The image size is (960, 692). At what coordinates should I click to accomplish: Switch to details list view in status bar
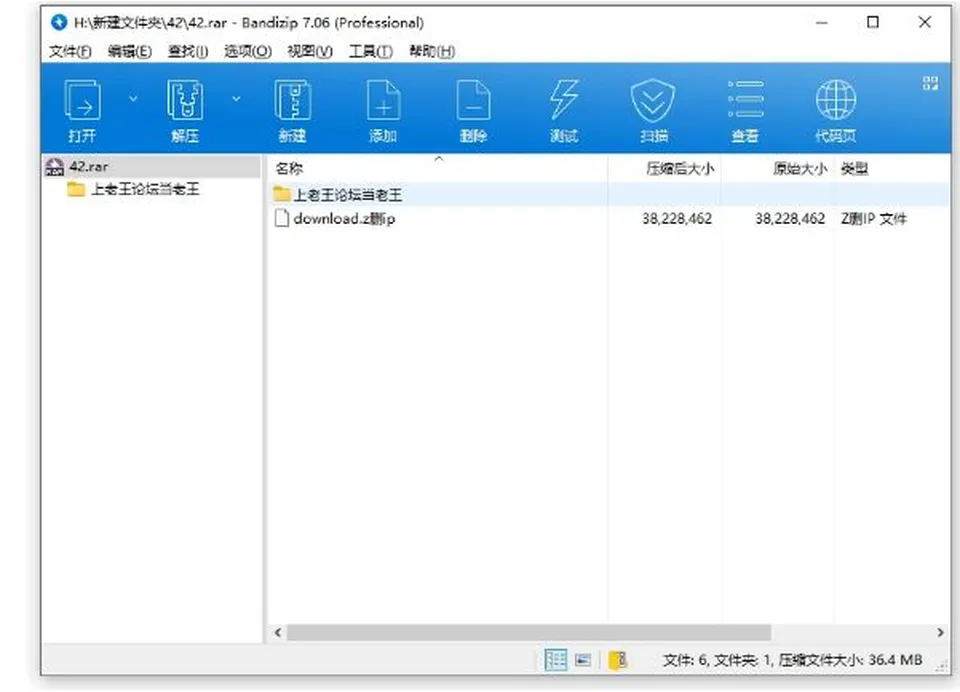pos(556,660)
